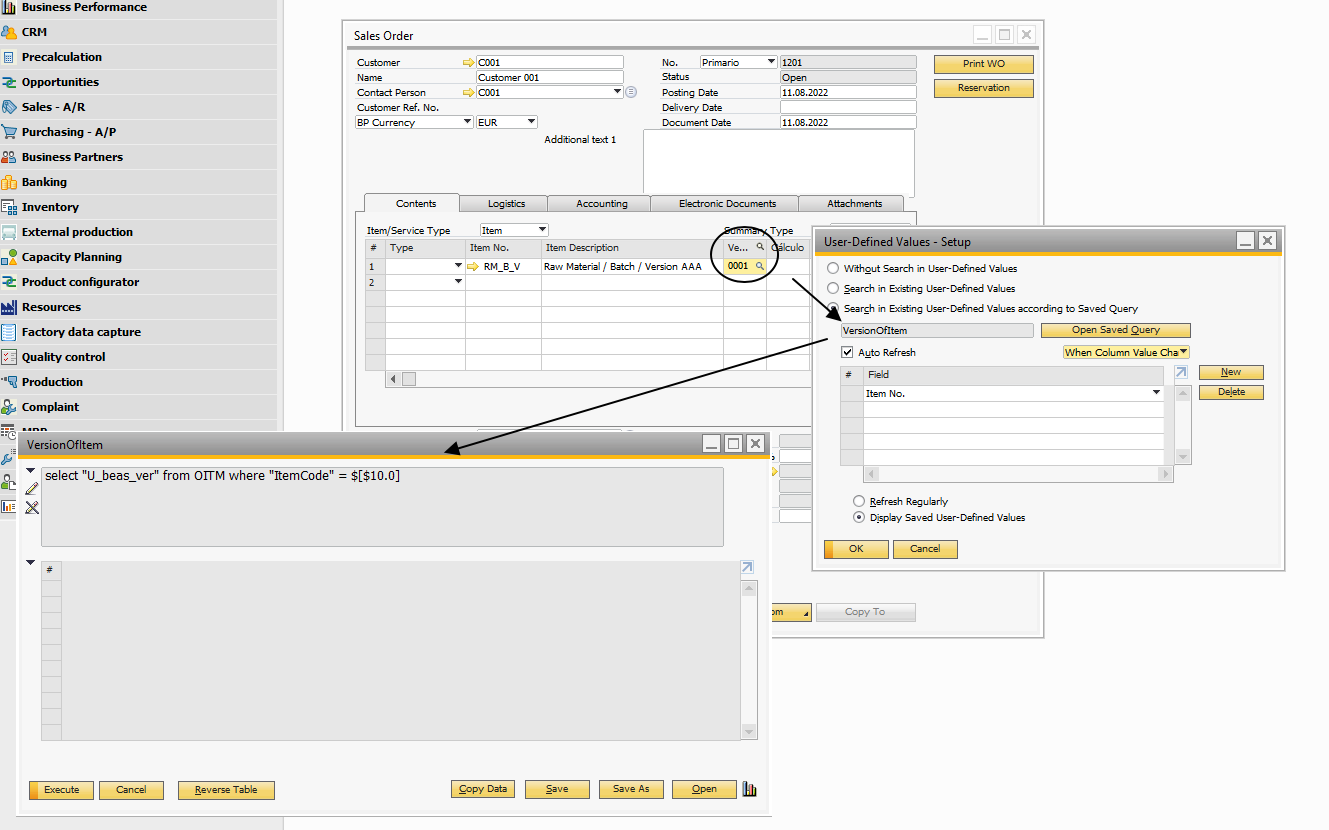Click the orange link arrow next to Customer C001

(x=468, y=62)
